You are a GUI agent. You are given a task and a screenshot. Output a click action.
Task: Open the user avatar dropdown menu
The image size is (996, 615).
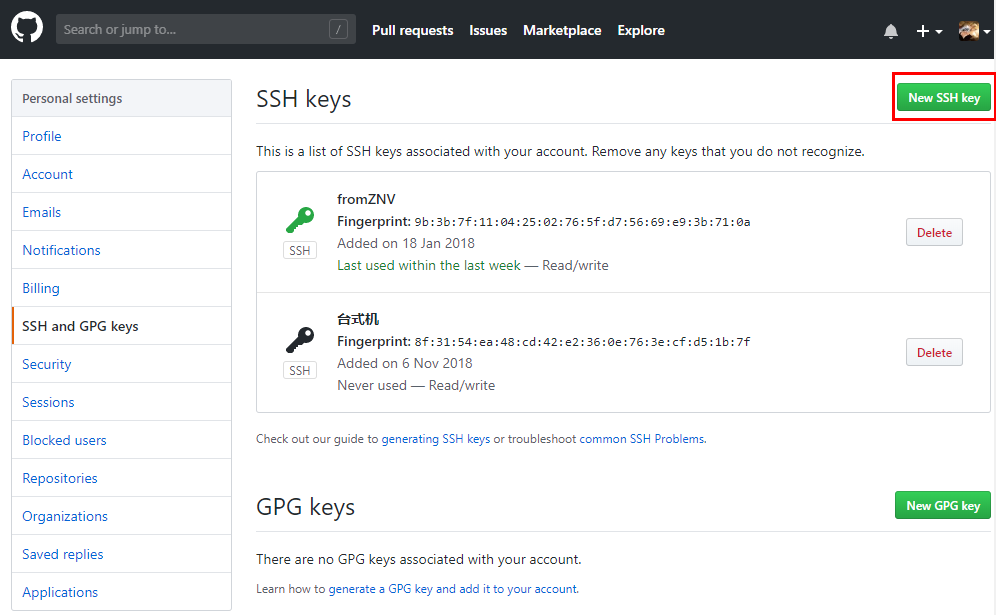(974, 31)
